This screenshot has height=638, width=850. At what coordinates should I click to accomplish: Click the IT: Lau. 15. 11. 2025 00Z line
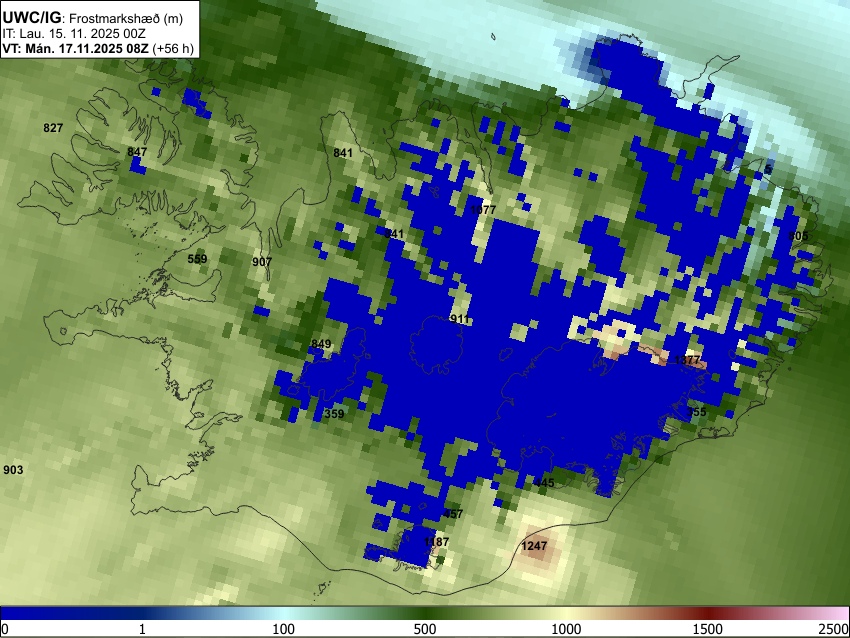coord(74,34)
